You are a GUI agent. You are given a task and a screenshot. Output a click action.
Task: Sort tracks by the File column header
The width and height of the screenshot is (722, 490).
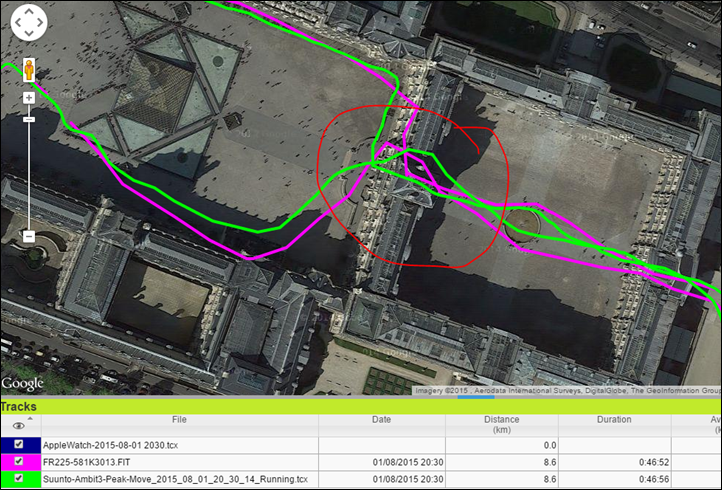(x=179, y=420)
